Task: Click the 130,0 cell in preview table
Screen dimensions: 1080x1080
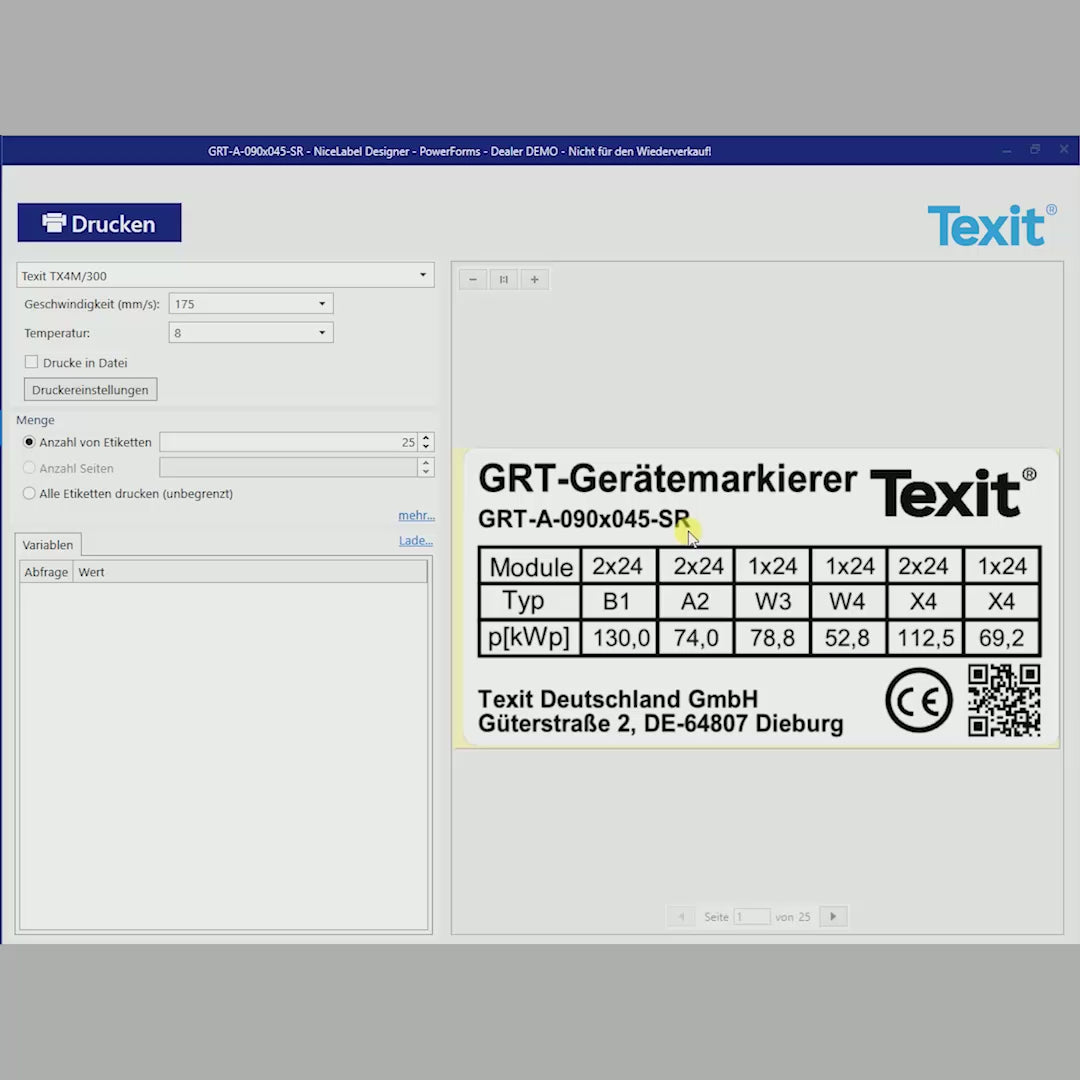Action: click(x=620, y=638)
